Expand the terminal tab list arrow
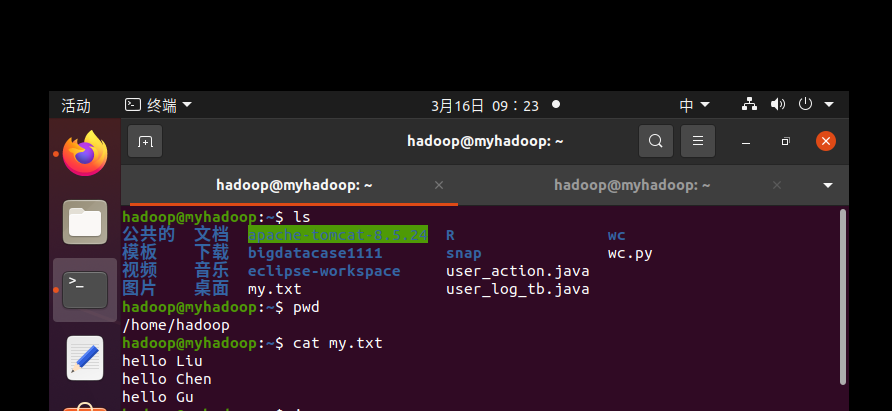Screen dimensions: 892x411 click(828, 185)
